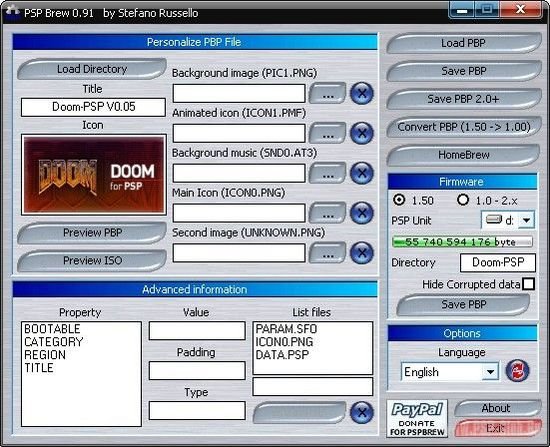This screenshot has height=447, width=550.
Task: Browse for Second image UNKNOWN.PNG file
Action: click(x=327, y=253)
